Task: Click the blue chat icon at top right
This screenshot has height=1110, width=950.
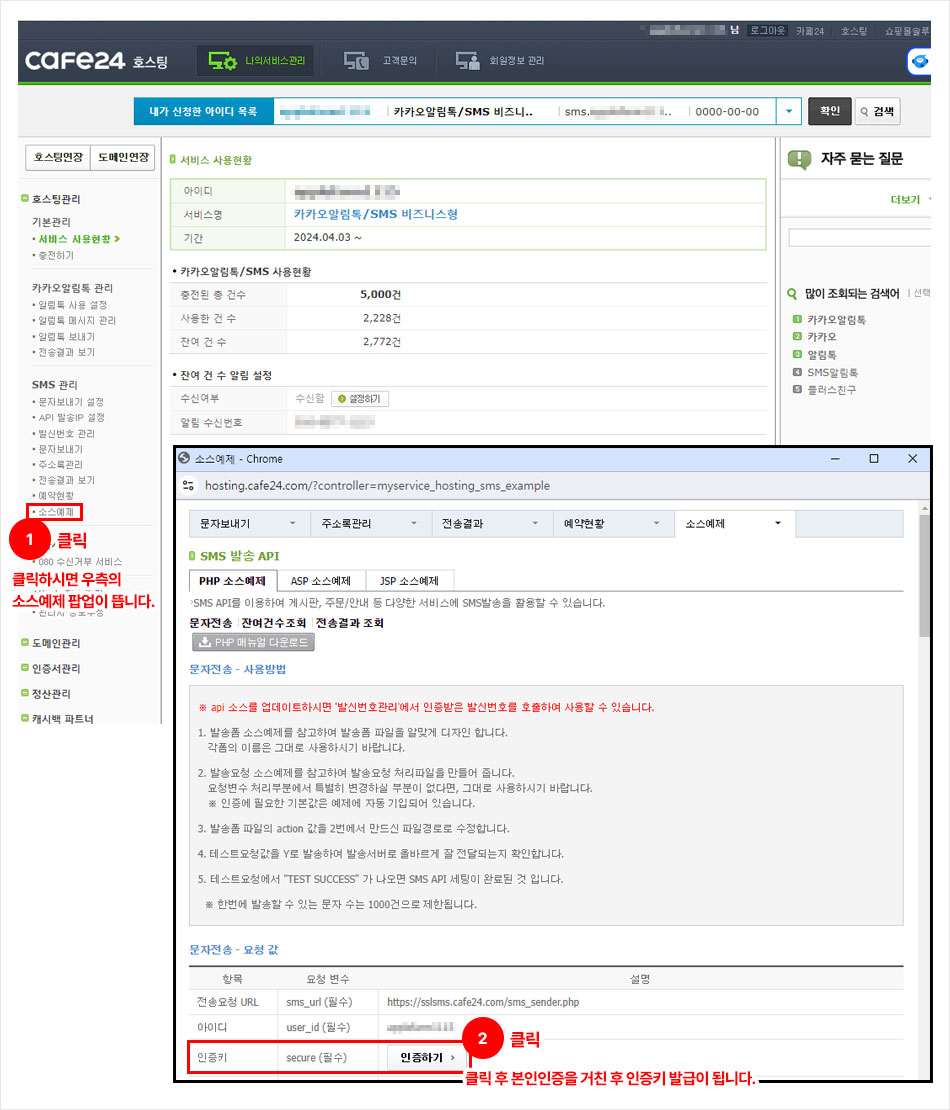Action: (x=919, y=62)
